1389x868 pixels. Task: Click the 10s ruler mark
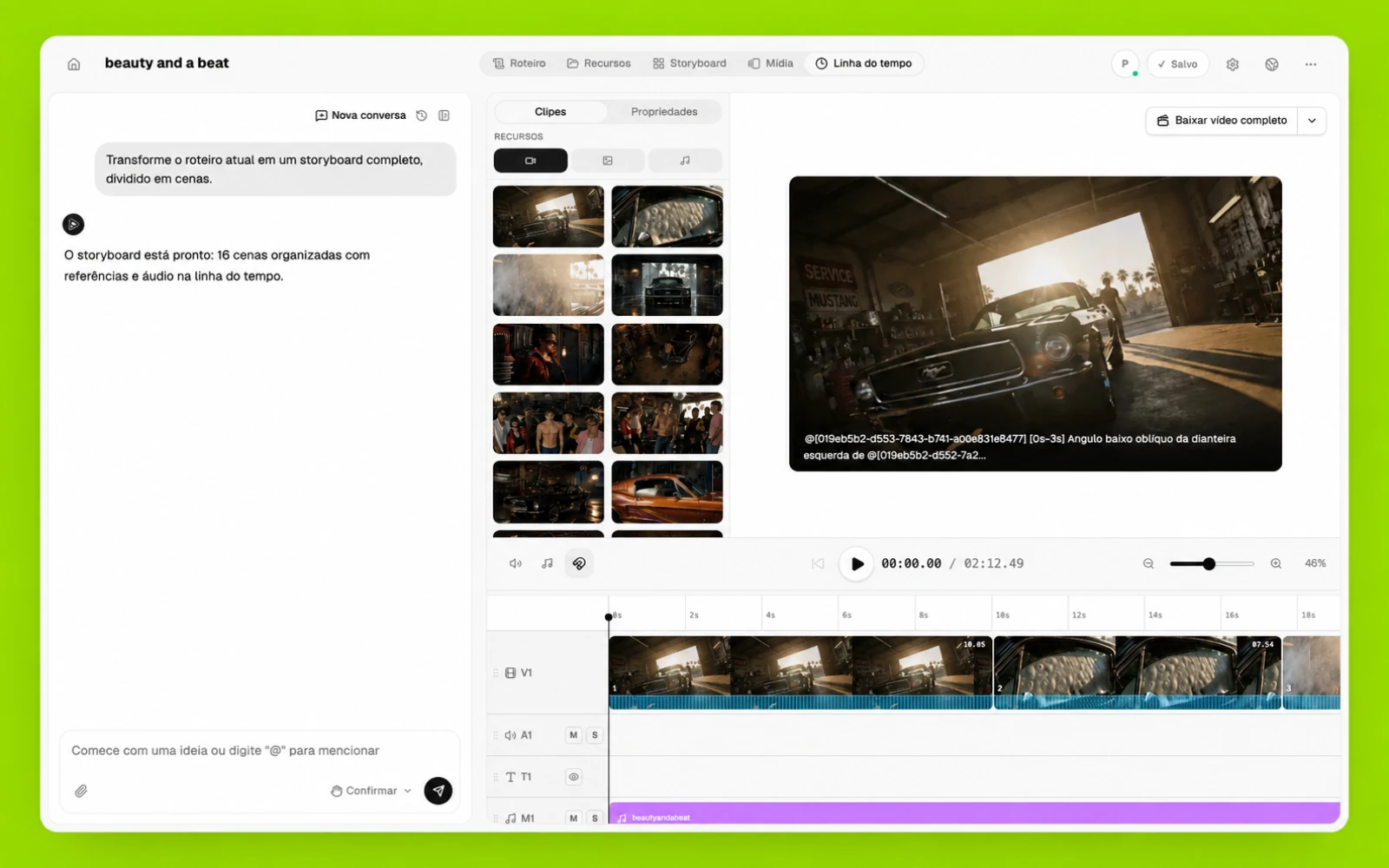pos(1003,615)
